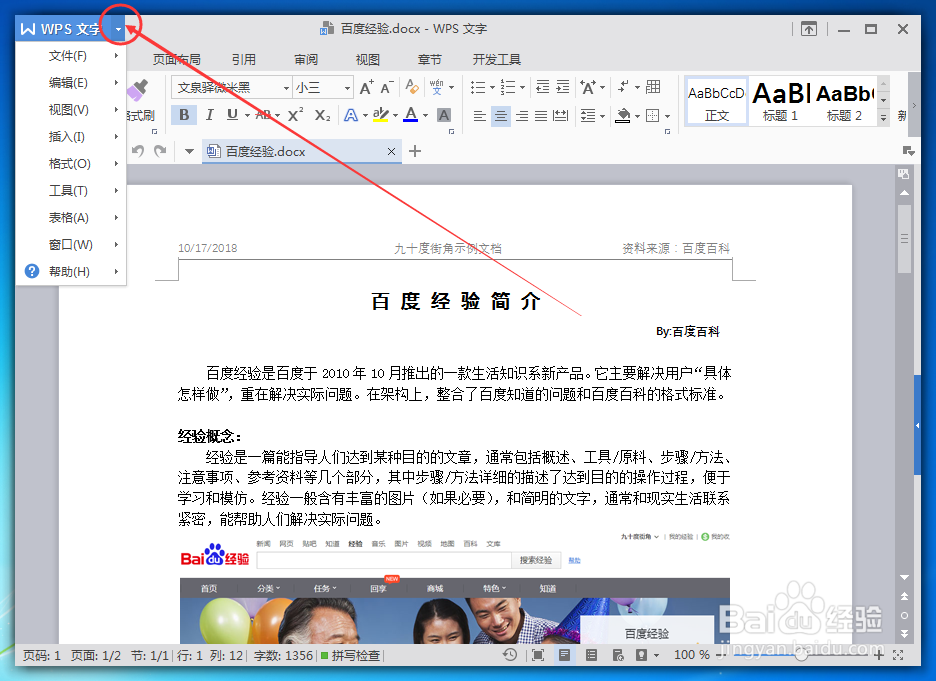The width and height of the screenshot is (936, 681).
Task: Toggle Italic formatting
Action: pos(210,115)
